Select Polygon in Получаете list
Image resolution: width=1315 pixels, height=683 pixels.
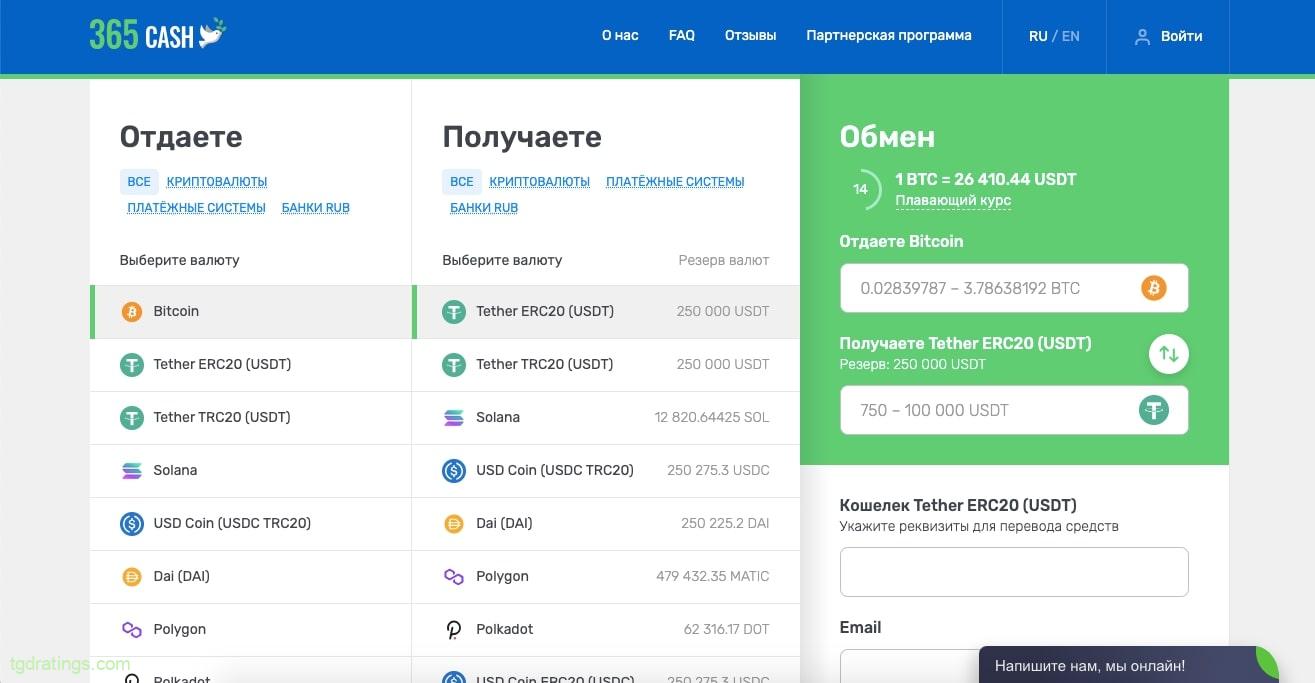606,577
